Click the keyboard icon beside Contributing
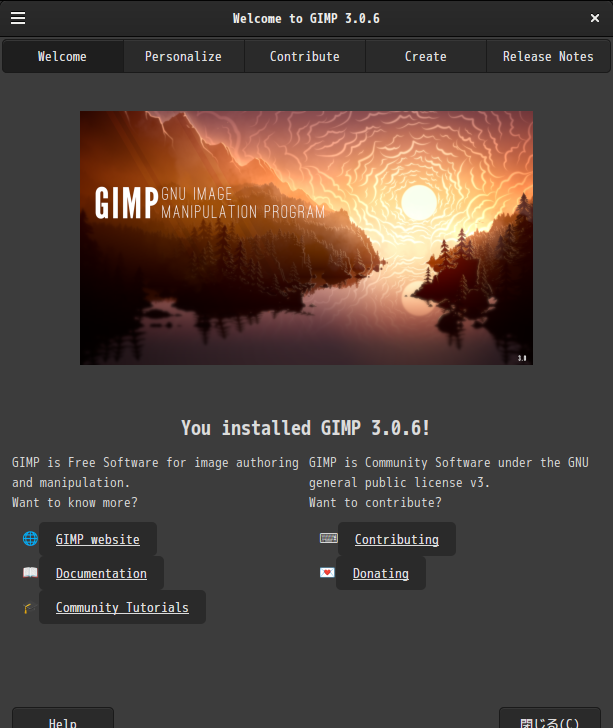Viewport: 613px width, 728px height. point(329,538)
